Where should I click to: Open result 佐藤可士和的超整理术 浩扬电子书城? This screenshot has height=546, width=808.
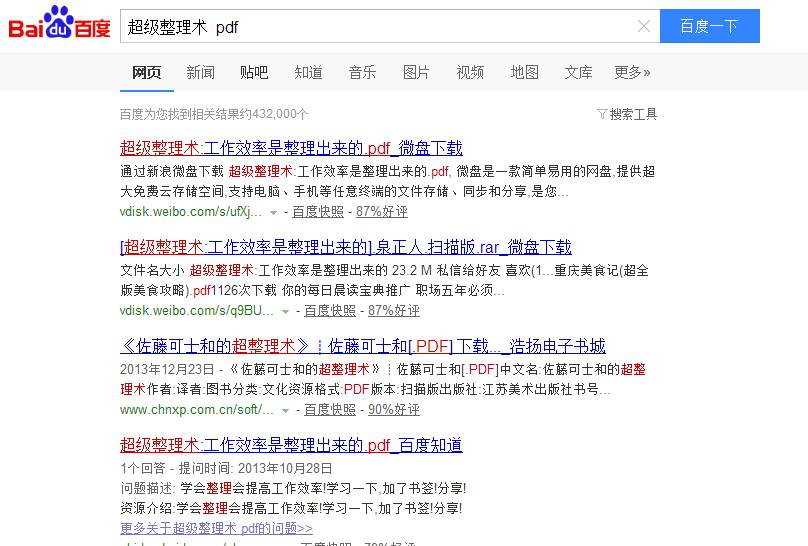[x=363, y=346]
